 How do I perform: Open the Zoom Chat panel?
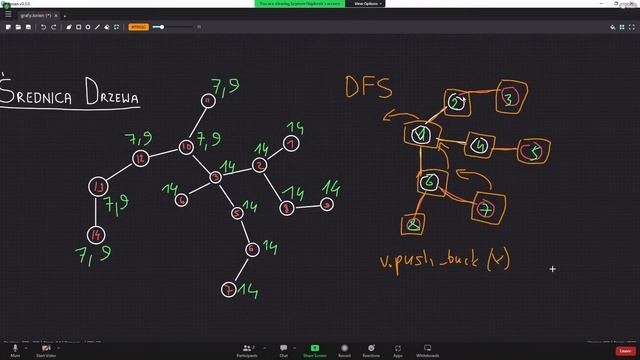tap(283, 351)
